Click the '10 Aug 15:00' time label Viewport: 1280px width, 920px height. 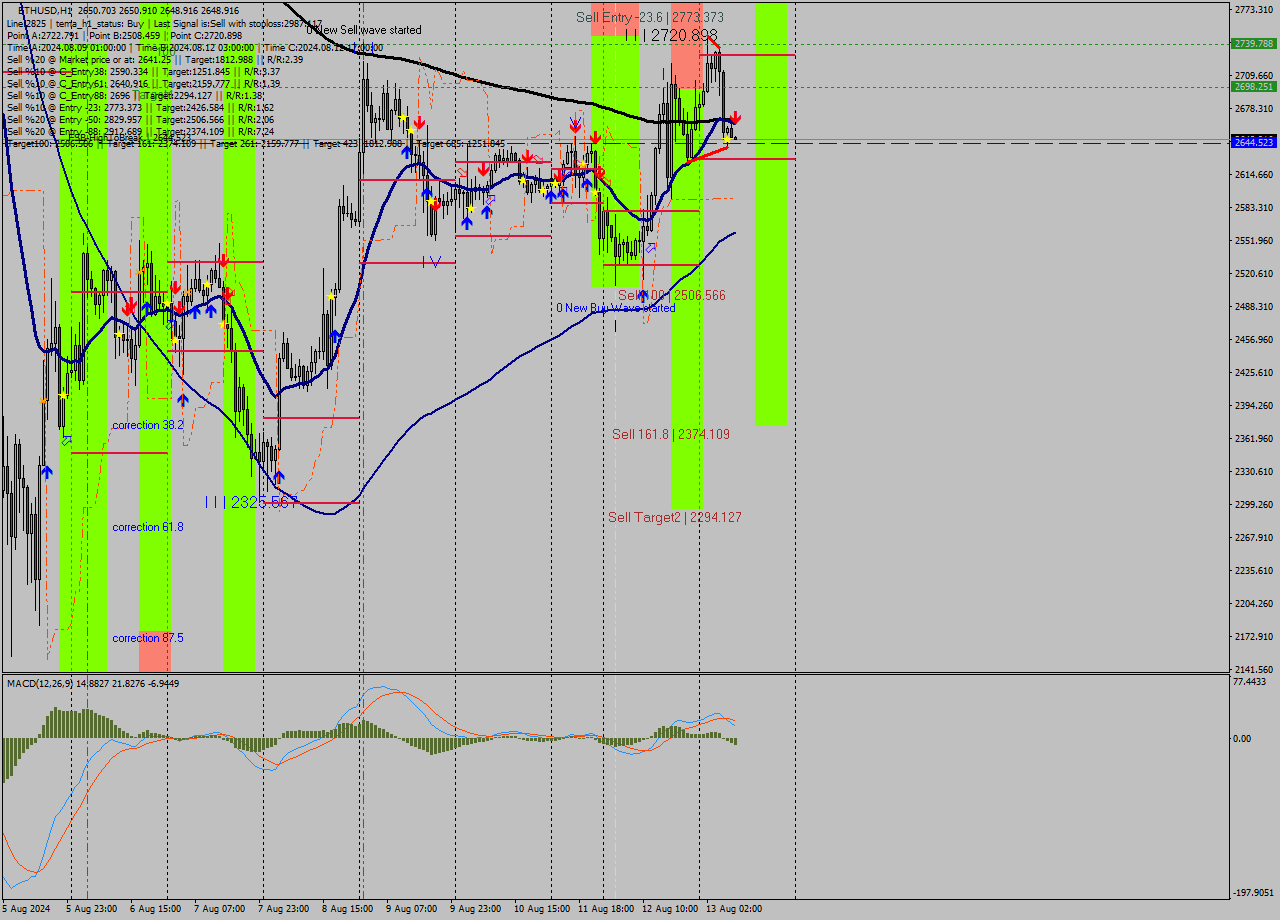[542, 909]
